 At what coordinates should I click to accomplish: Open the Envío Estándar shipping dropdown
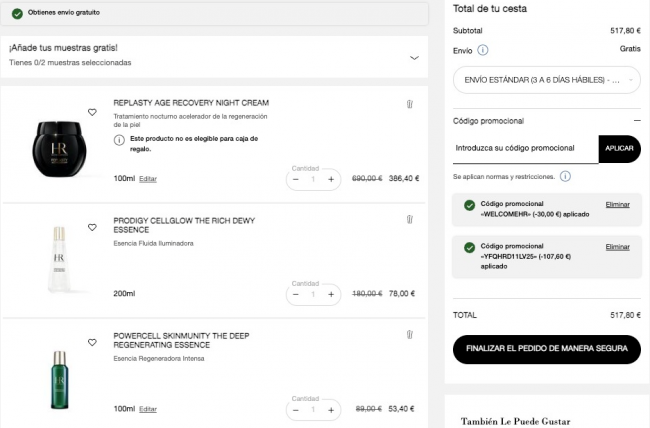[x=546, y=78]
